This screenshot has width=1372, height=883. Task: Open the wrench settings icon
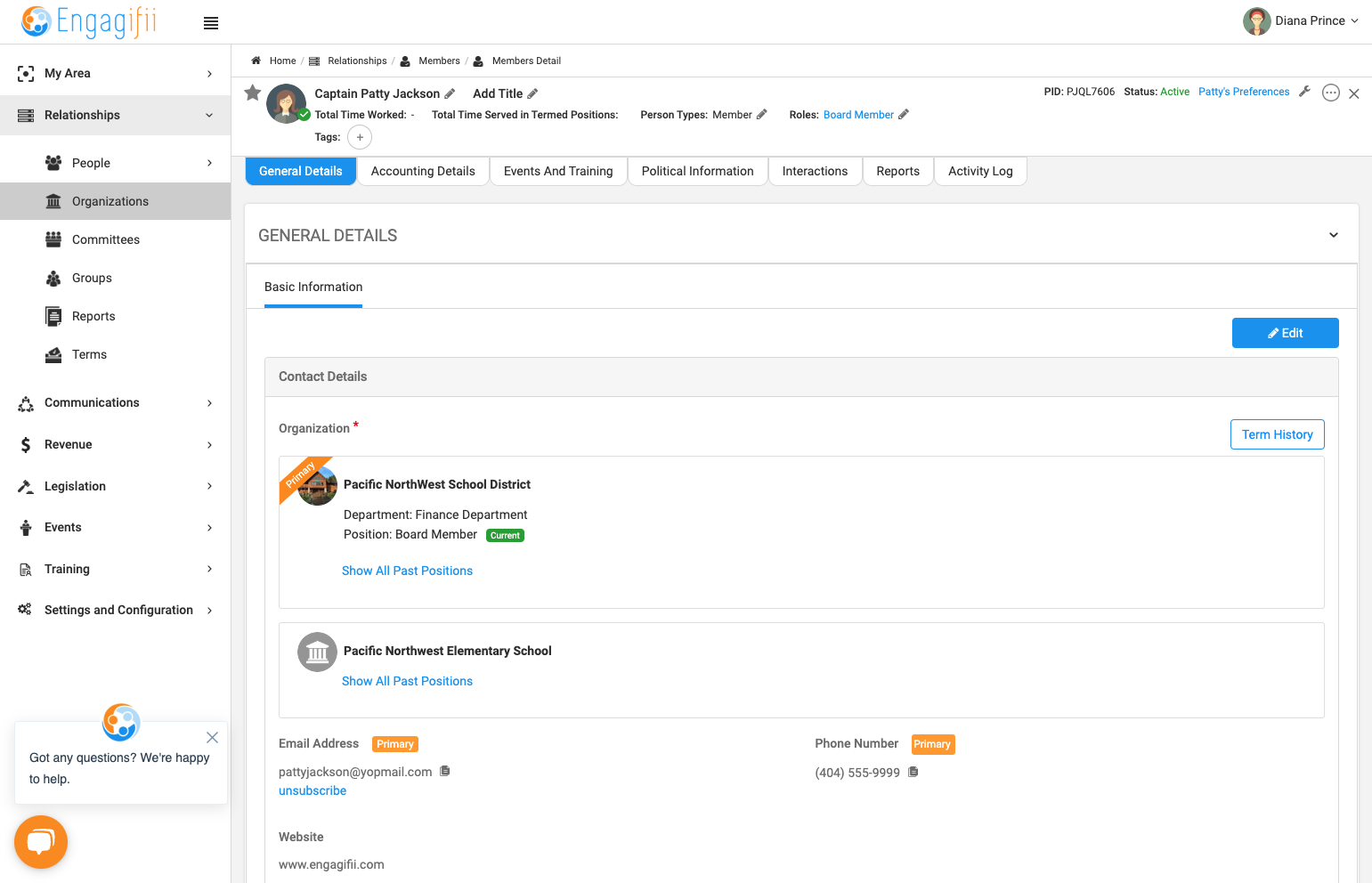[x=1304, y=92]
